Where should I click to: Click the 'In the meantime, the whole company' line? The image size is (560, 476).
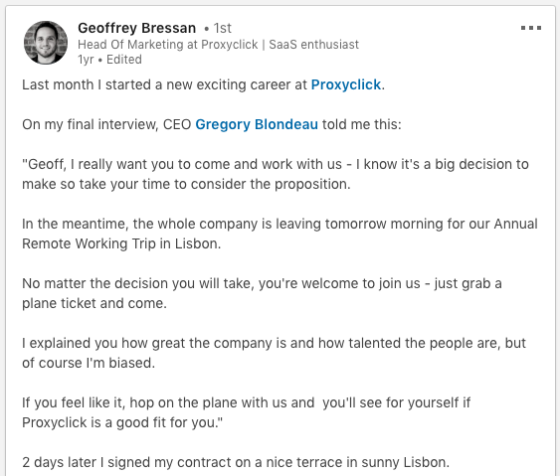(x=280, y=224)
